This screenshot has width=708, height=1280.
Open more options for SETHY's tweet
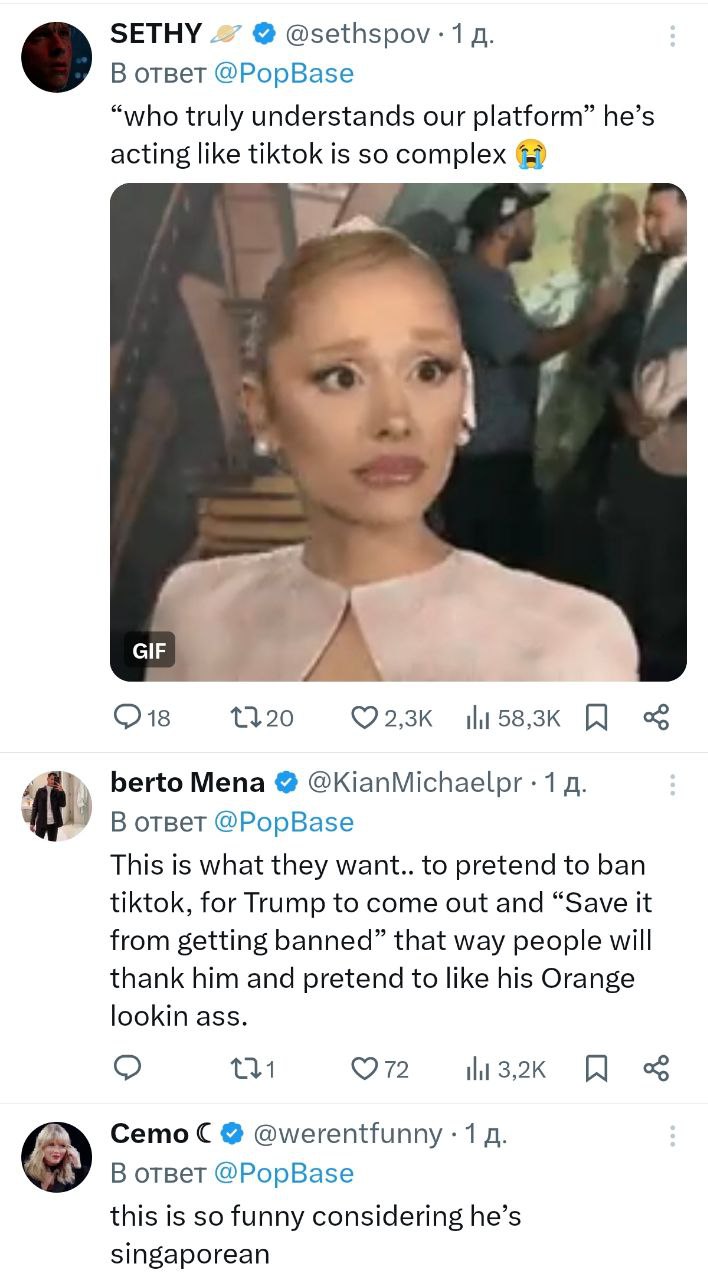coord(672,36)
